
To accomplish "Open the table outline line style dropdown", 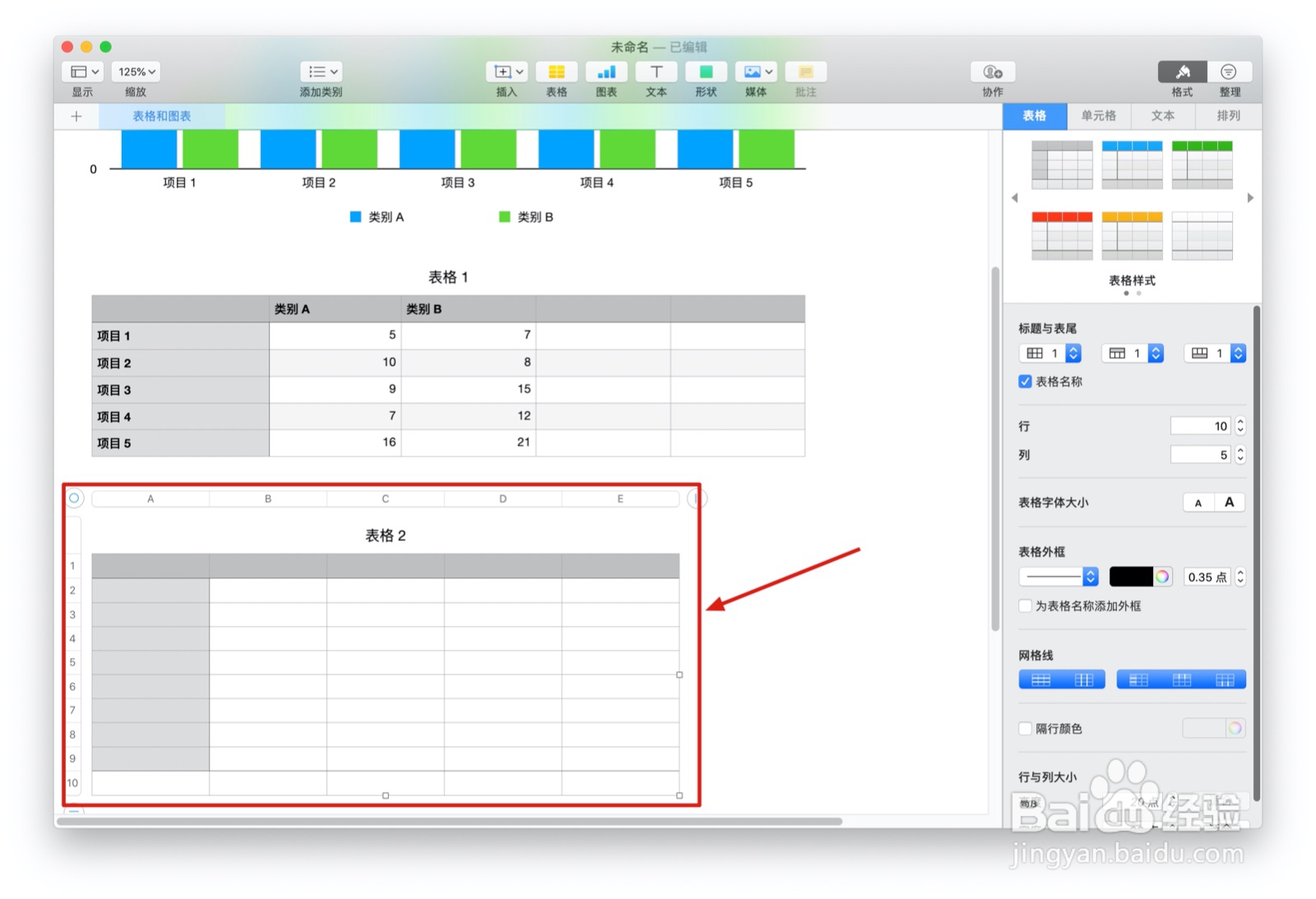I will pyautogui.click(x=1059, y=577).
